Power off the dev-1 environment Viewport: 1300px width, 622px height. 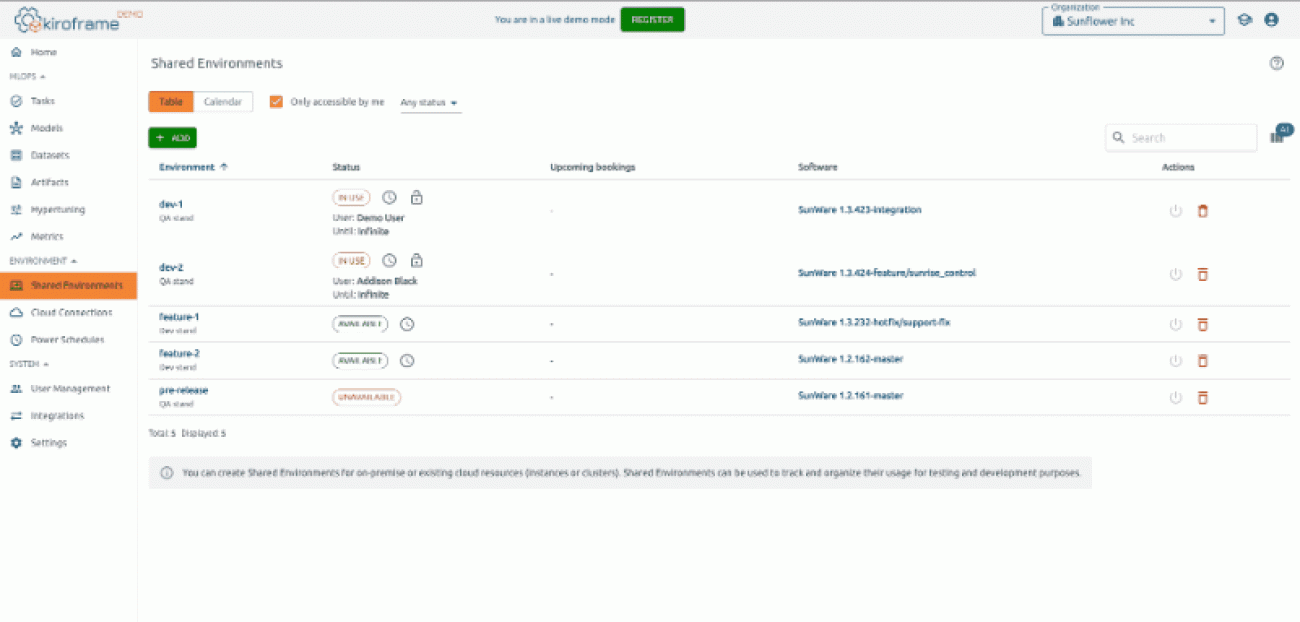point(1175,211)
